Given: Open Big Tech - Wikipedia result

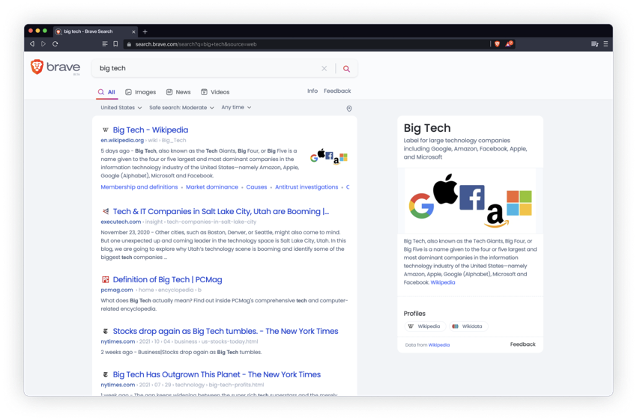Looking at the screenshot, I should click(x=151, y=130).
